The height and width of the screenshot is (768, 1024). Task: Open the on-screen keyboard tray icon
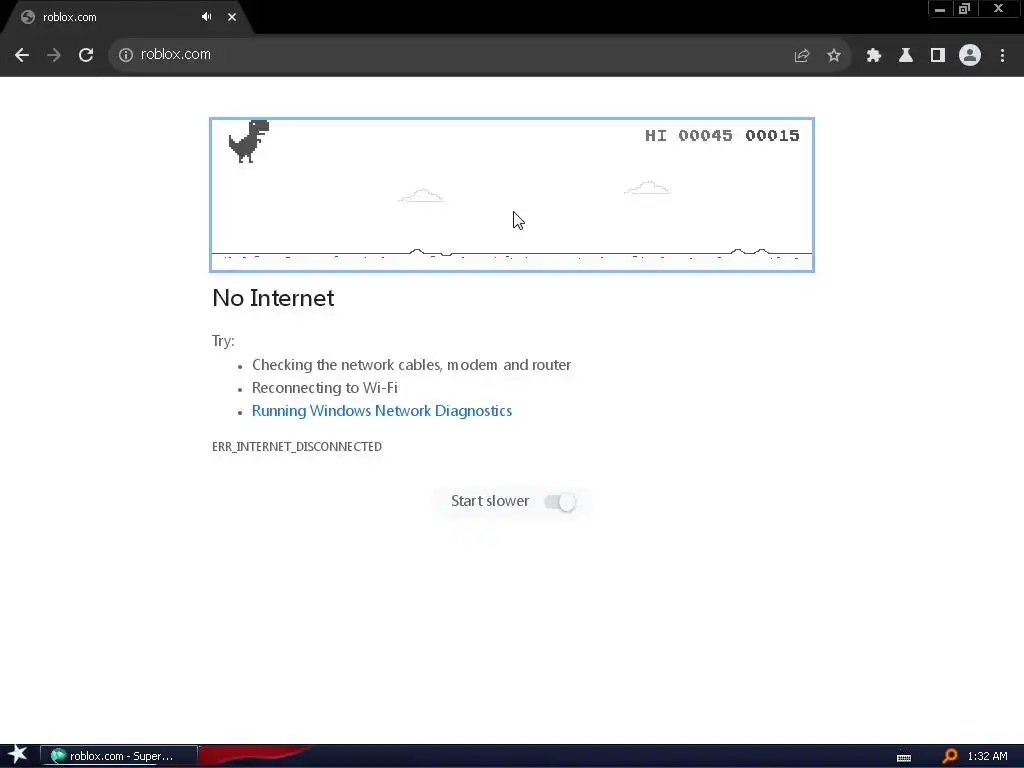[904, 758]
